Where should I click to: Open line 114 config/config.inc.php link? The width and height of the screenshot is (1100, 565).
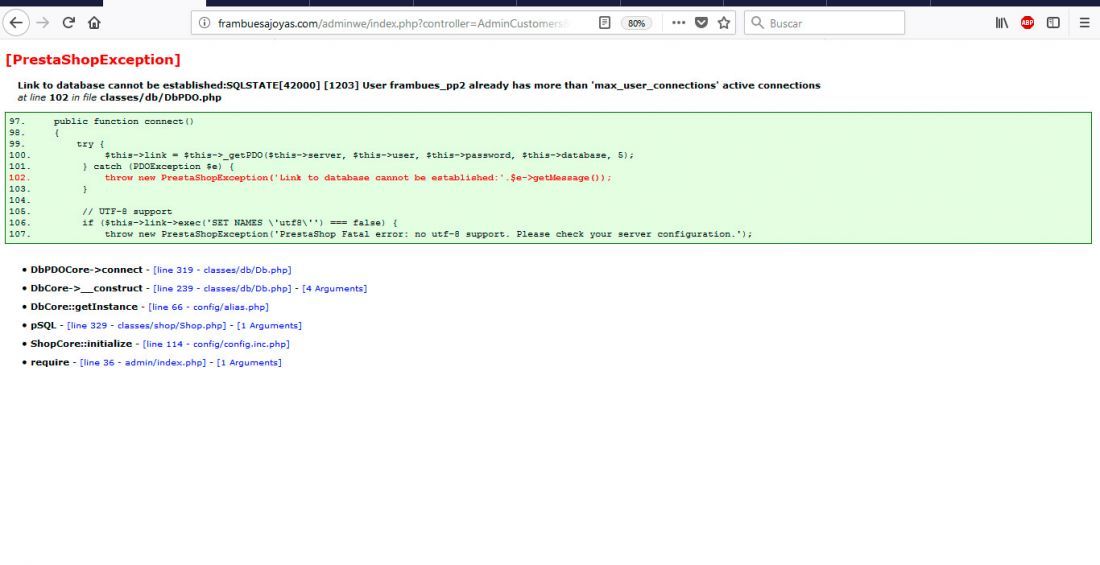[x=216, y=345]
